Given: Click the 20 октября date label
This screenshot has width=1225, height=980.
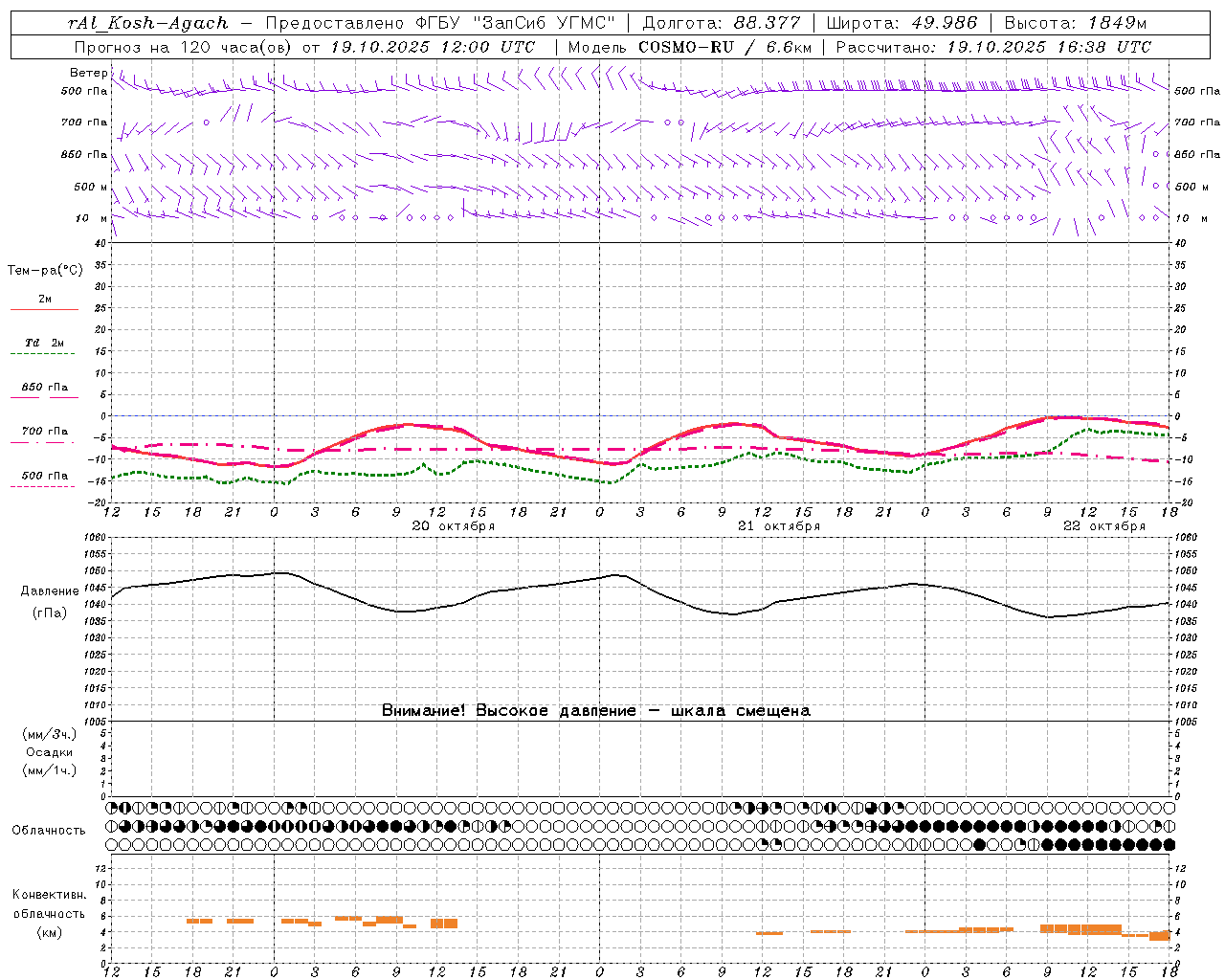Looking at the screenshot, I should pyautogui.click(x=454, y=526).
